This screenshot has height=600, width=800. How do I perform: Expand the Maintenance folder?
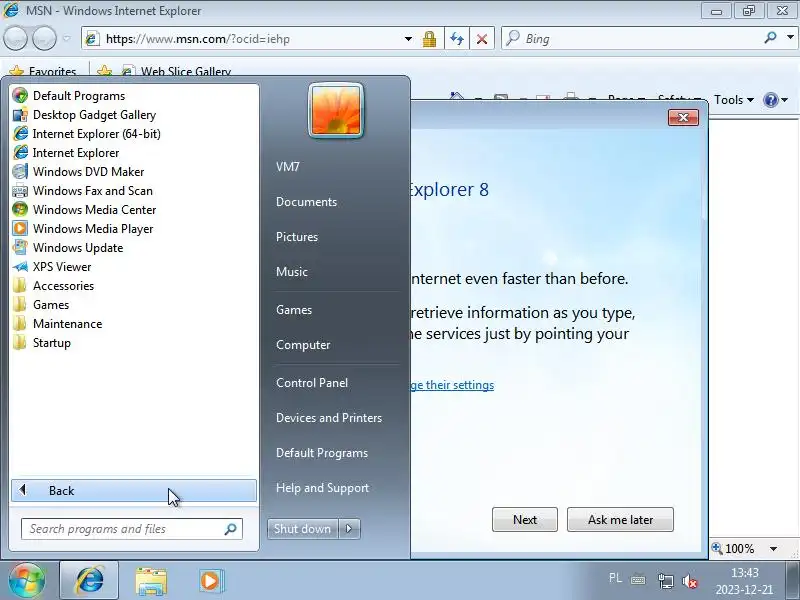click(x=57, y=324)
